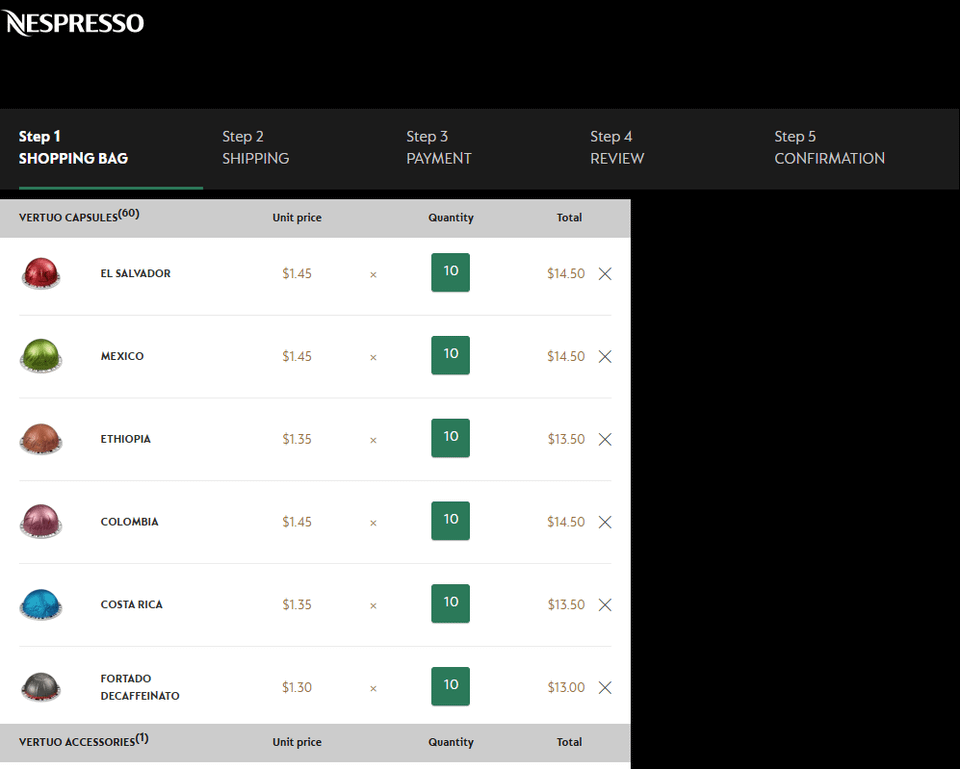Click El Salvador $14.50 total
The width and height of the screenshot is (960, 769).
(566, 274)
